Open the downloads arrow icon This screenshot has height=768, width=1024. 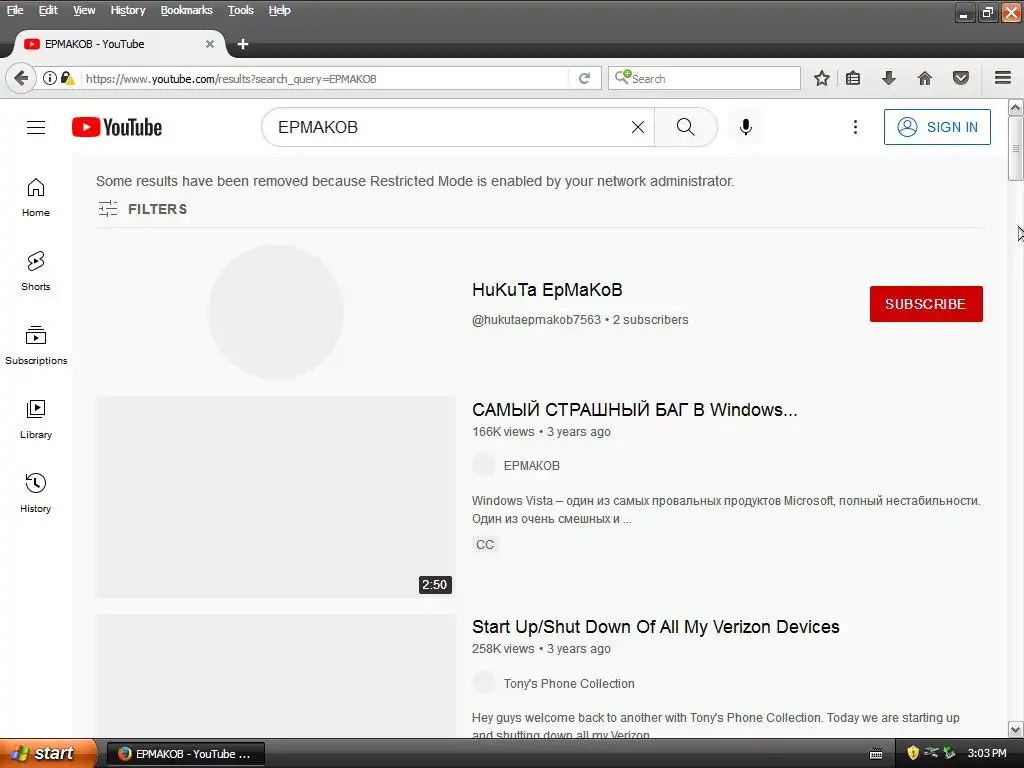coord(889,78)
